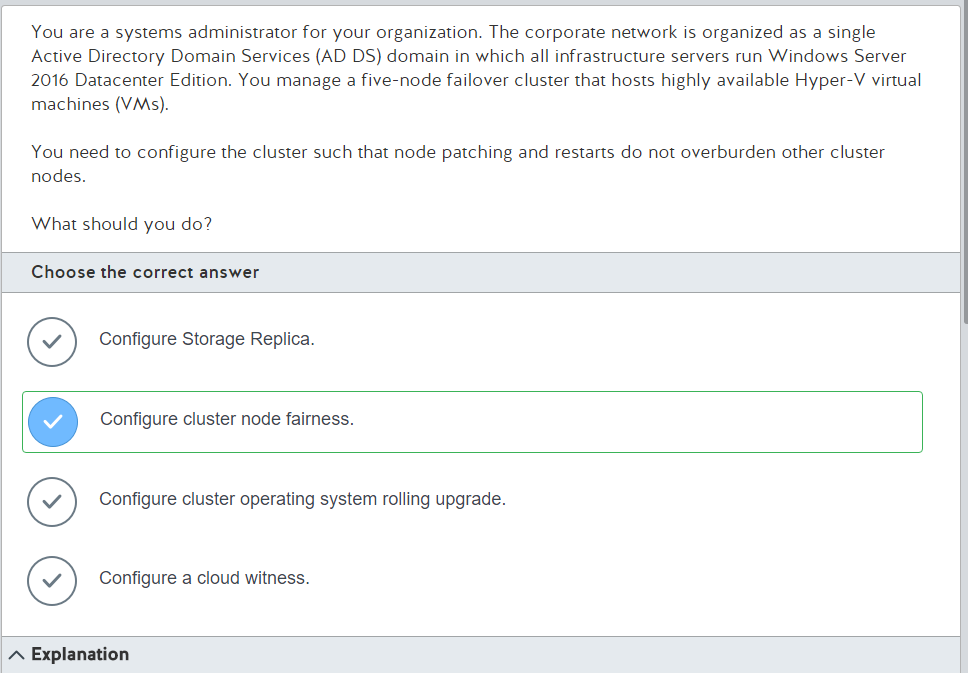Click the vertical scrollbar thumb on the right
This screenshot has width=968, height=673.
click(x=965, y=164)
